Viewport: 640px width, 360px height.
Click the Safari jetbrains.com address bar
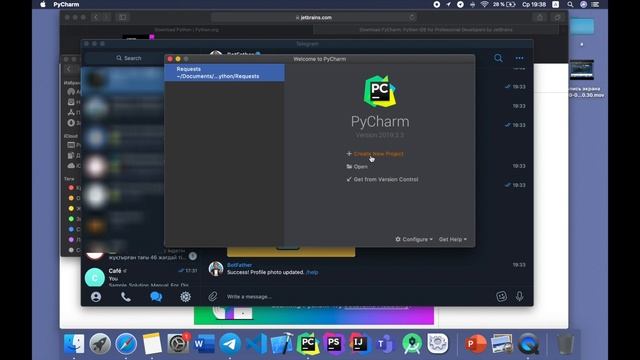pos(314,18)
